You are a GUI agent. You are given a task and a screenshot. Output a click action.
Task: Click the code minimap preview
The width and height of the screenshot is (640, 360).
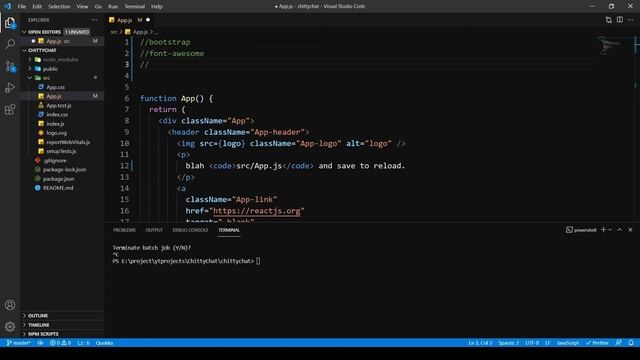[609, 45]
